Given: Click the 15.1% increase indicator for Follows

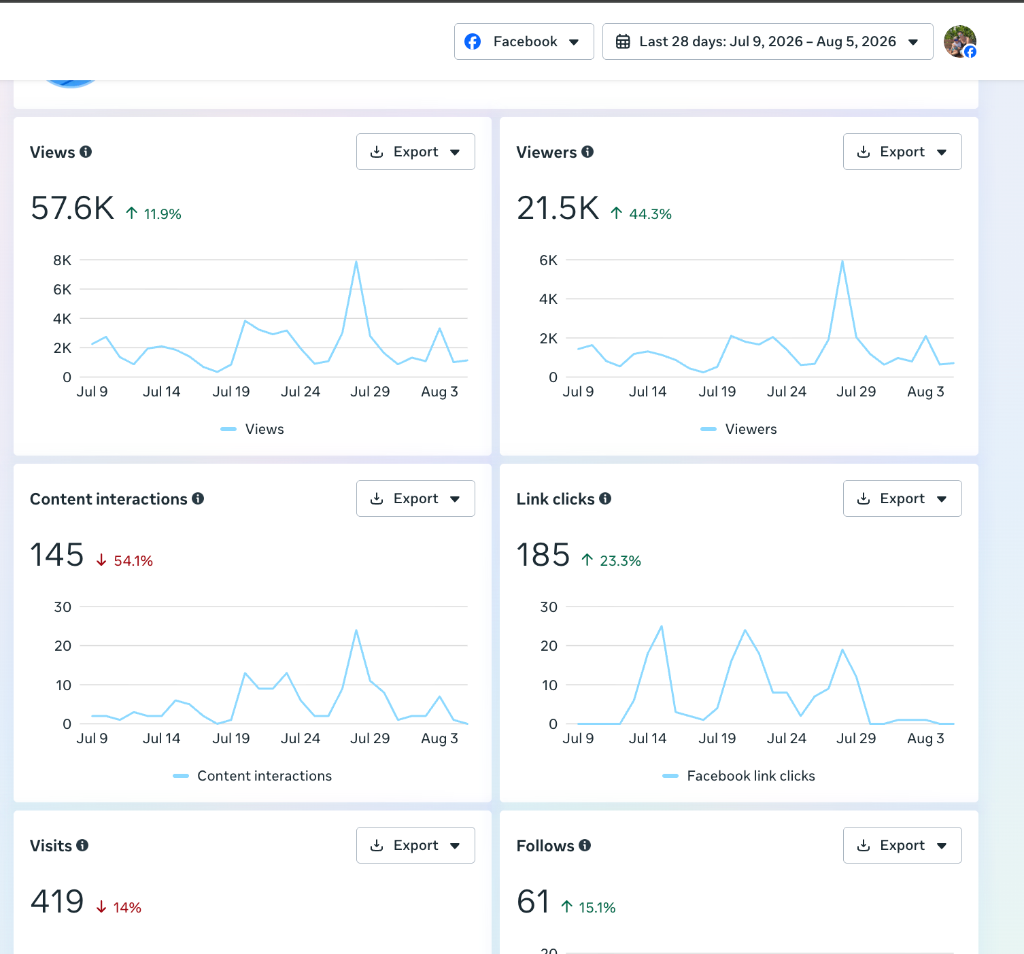Looking at the screenshot, I should point(588,908).
